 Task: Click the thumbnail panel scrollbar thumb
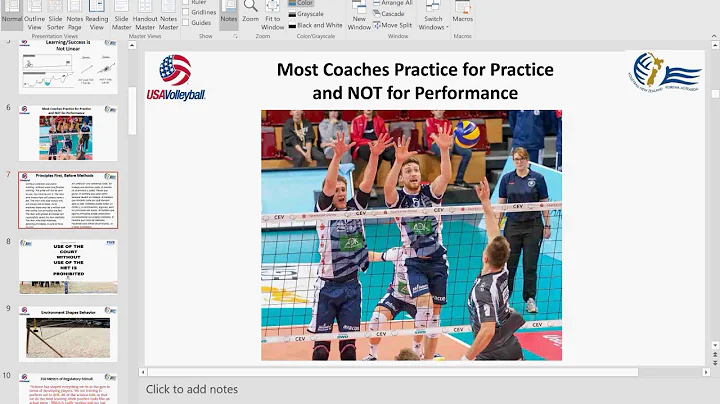tap(132, 110)
